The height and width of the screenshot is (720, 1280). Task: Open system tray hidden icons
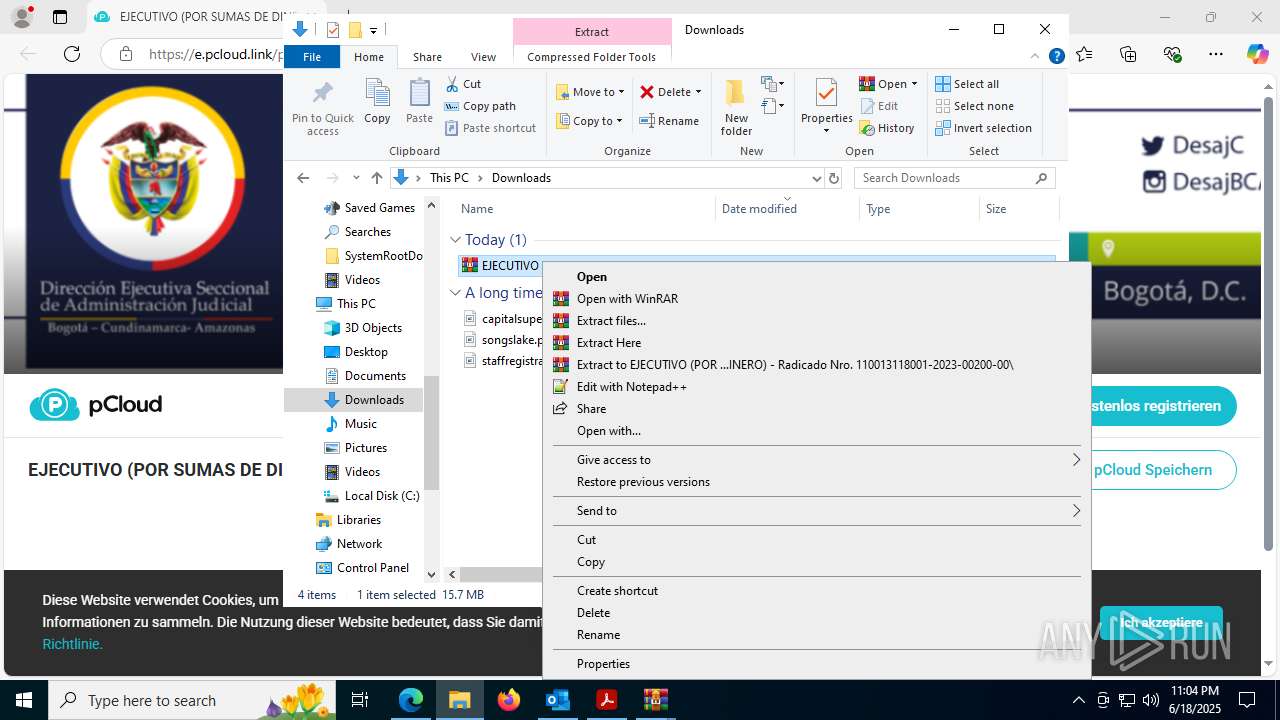click(x=1078, y=700)
